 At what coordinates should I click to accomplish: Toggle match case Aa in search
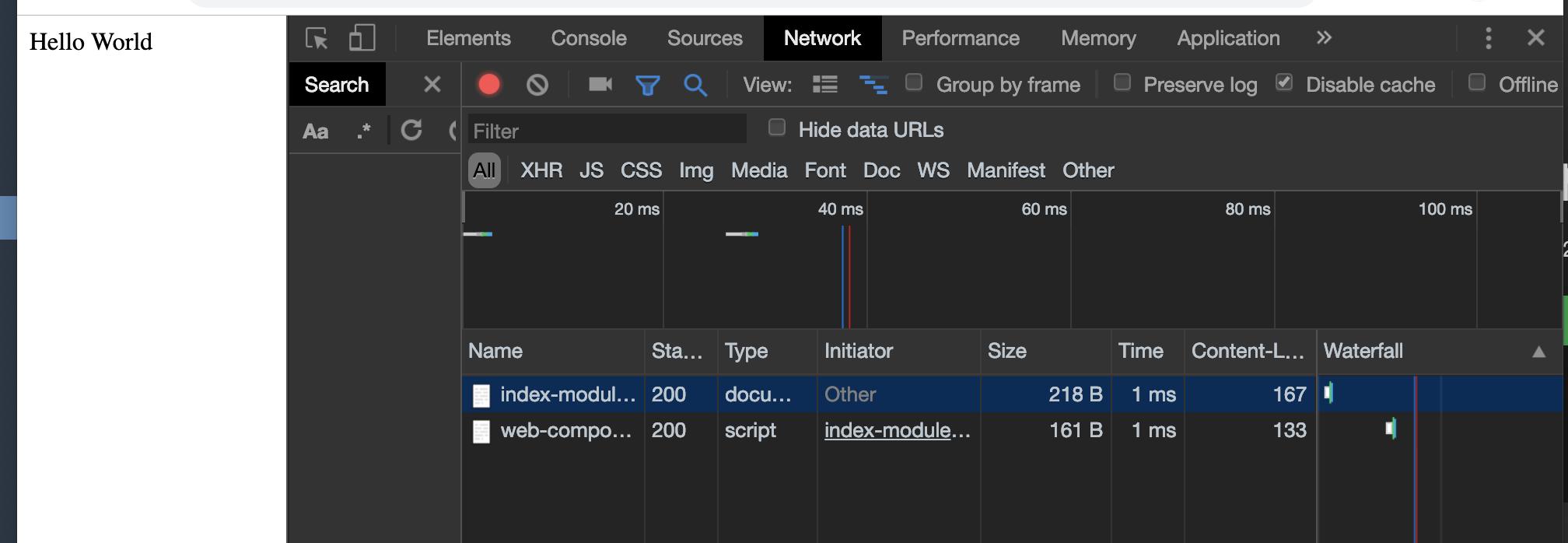point(315,131)
